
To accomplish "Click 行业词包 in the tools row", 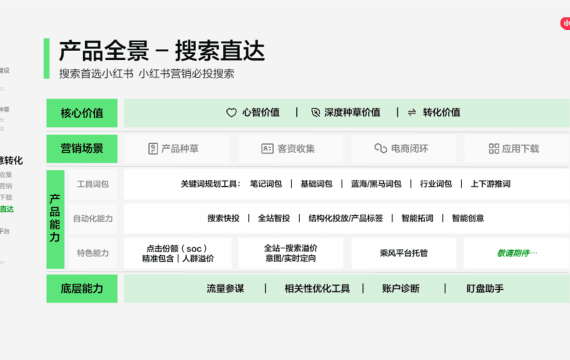I will (x=436, y=184).
